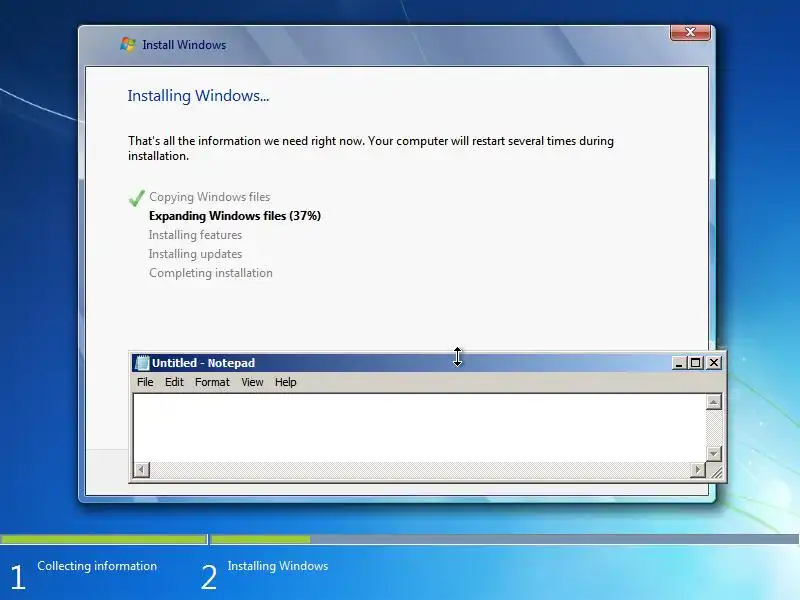800x600 pixels.
Task: Click the 'Installing updates' step text
Action: coord(195,254)
